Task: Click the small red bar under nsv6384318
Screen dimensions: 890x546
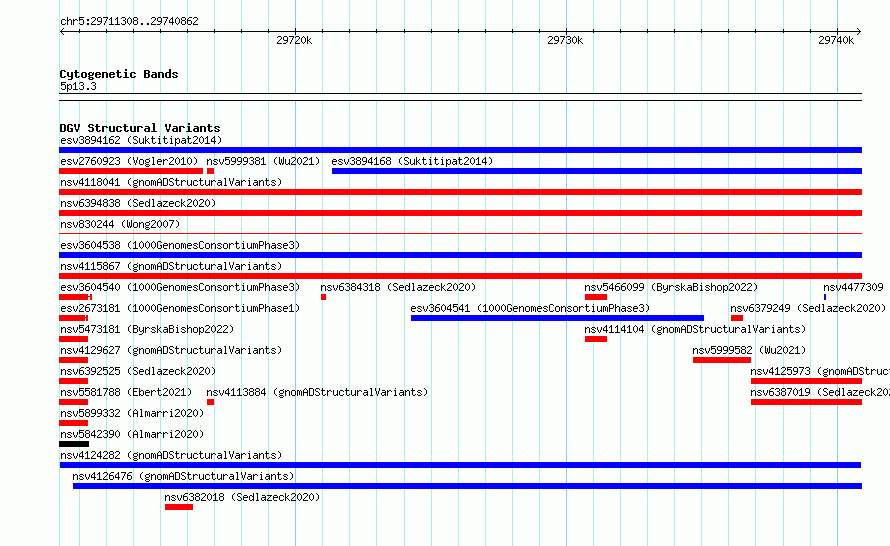Action: pos(324,297)
